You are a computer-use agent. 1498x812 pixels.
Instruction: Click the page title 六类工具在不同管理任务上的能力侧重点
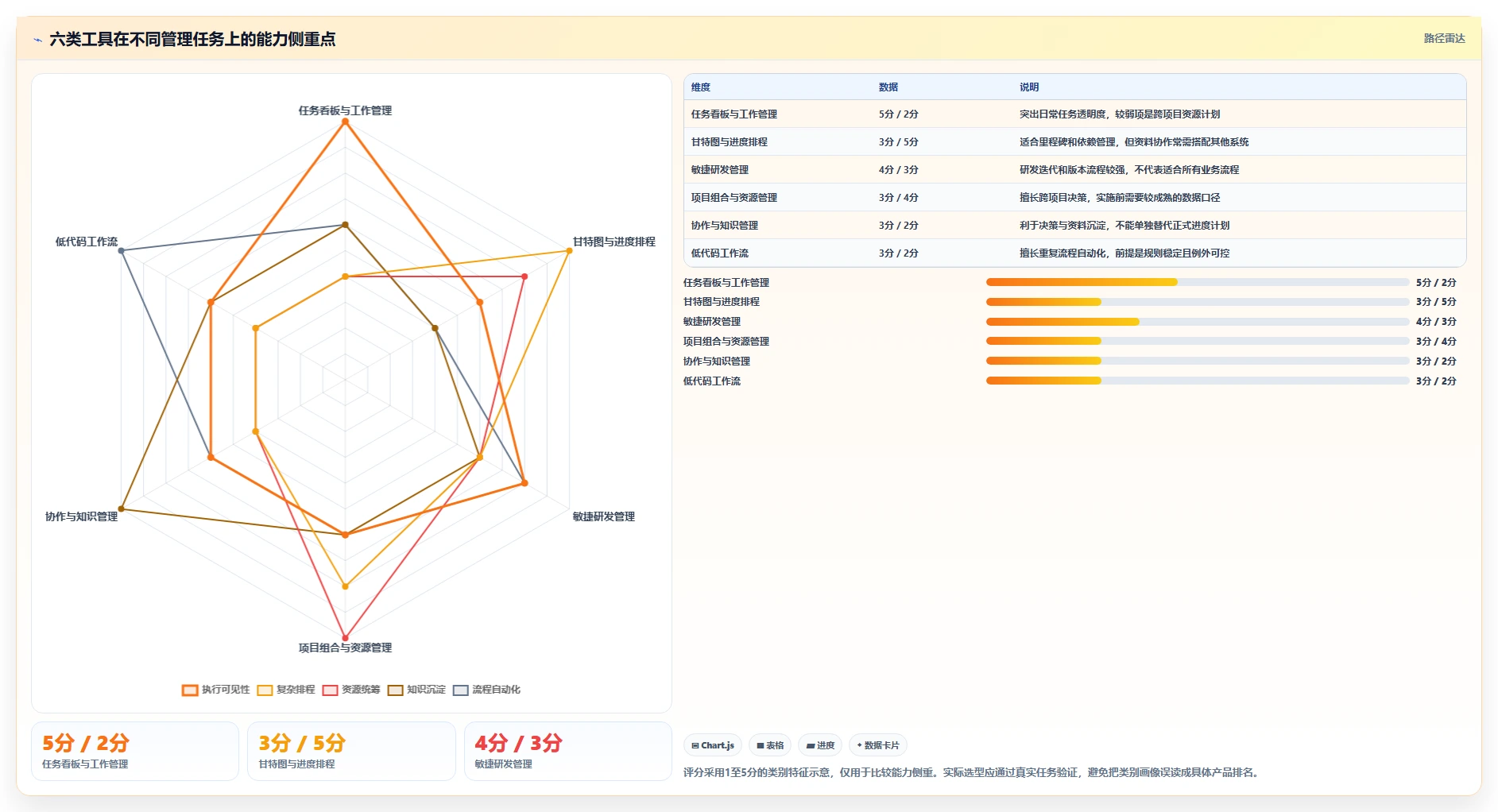click(x=192, y=39)
